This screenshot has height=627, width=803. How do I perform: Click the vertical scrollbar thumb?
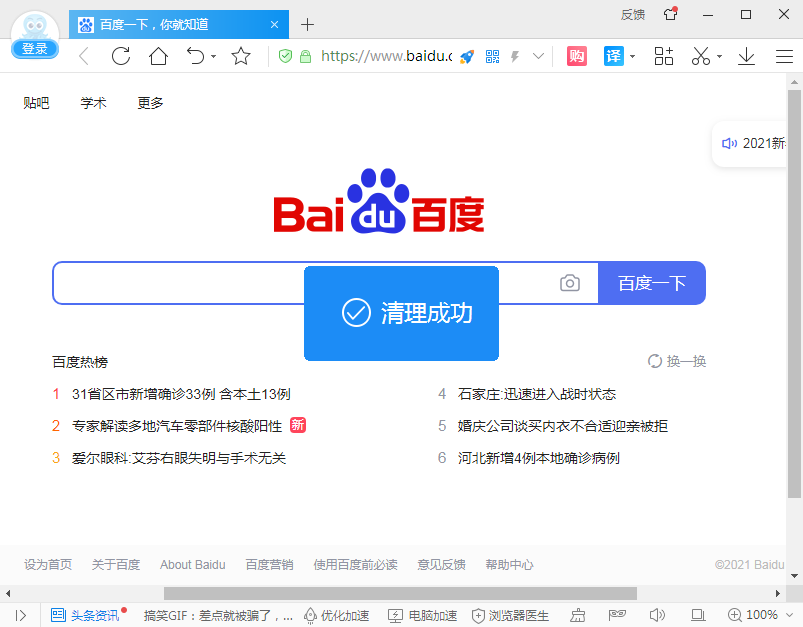coord(794,294)
